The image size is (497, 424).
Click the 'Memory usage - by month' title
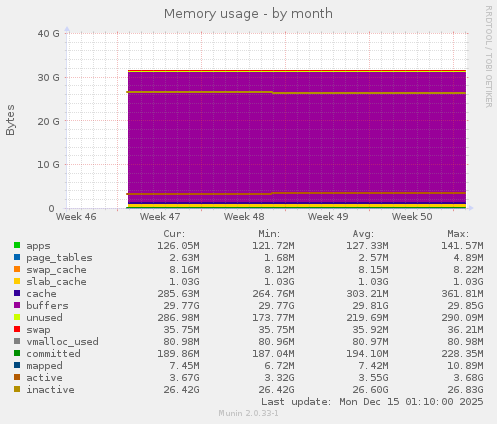pyautogui.click(x=248, y=14)
